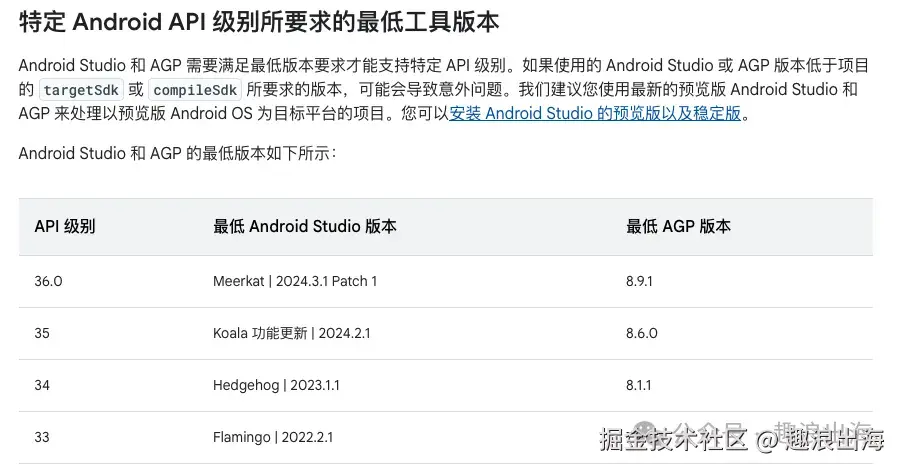Select the '最低 AGP 版本' column header
900x469 pixels.
[678, 226]
